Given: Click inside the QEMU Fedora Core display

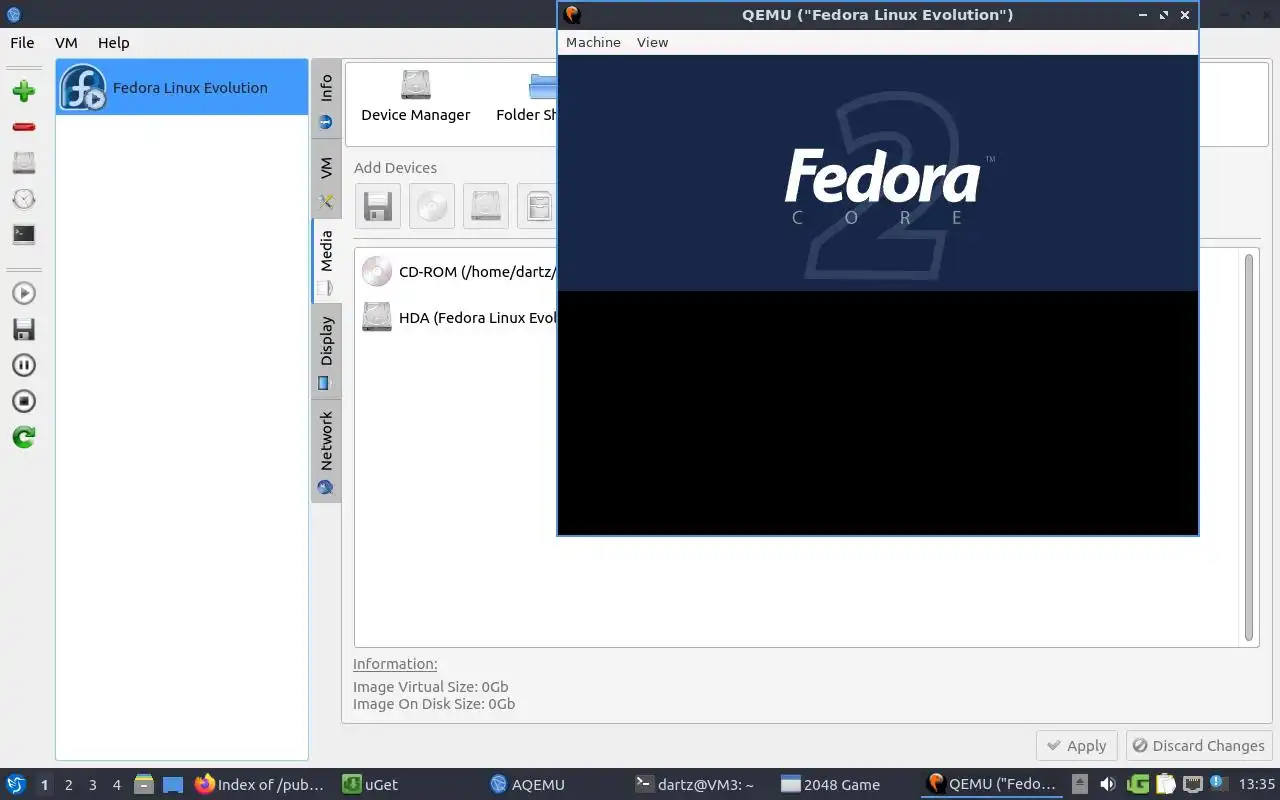Looking at the screenshot, I should [x=877, y=295].
